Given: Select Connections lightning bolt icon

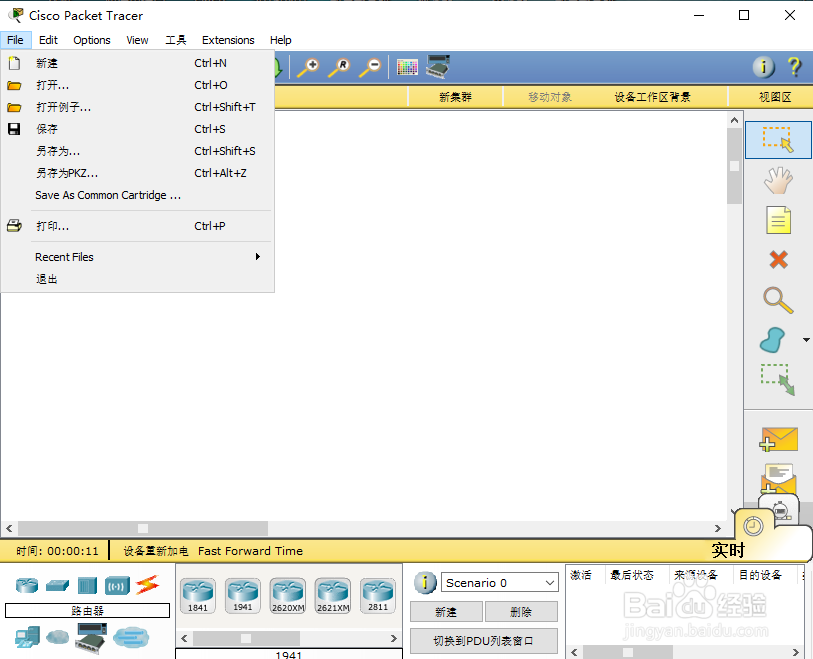Looking at the screenshot, I should (147, 585).
